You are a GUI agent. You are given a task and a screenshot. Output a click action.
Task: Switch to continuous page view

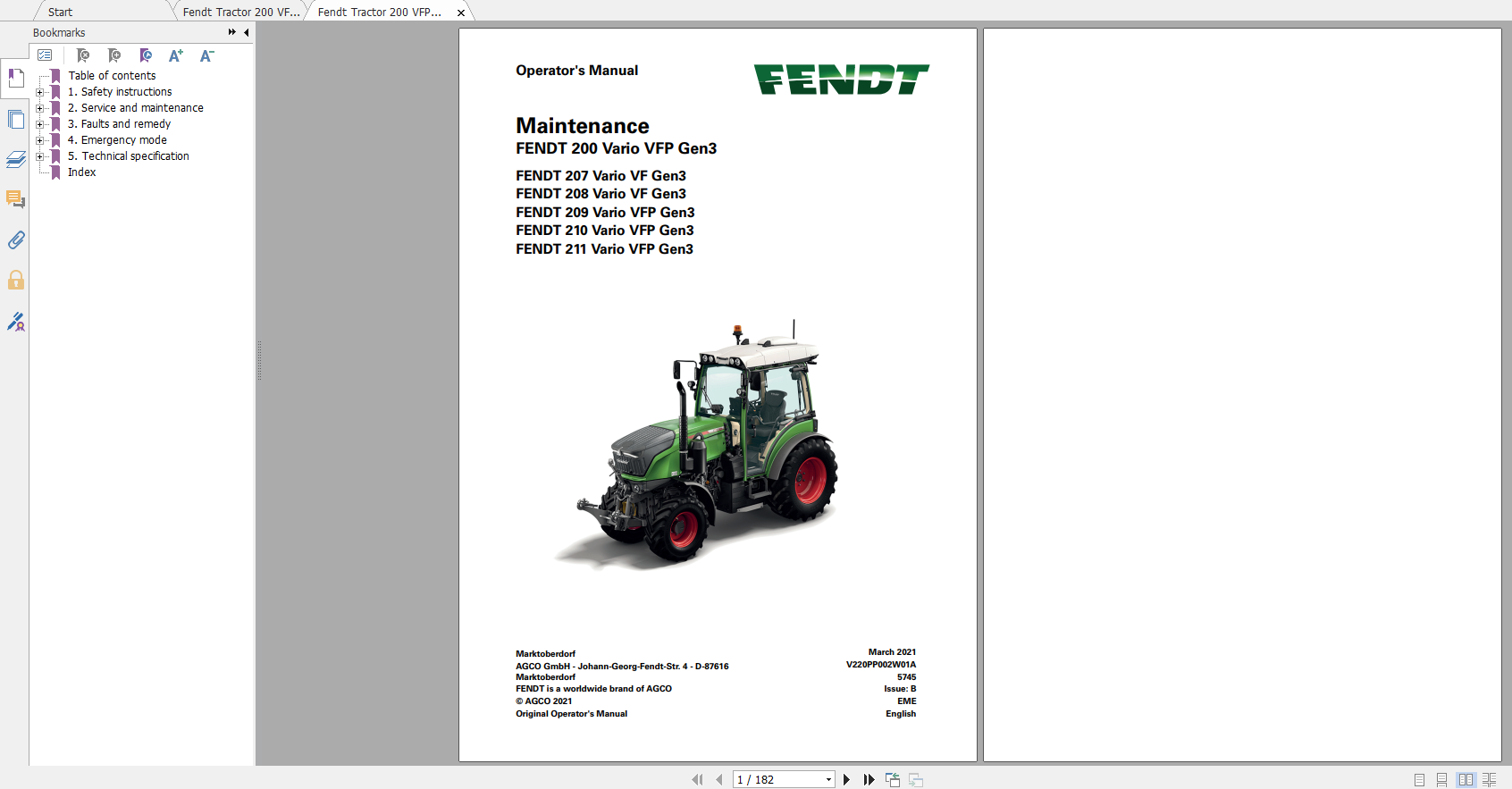1441,779
